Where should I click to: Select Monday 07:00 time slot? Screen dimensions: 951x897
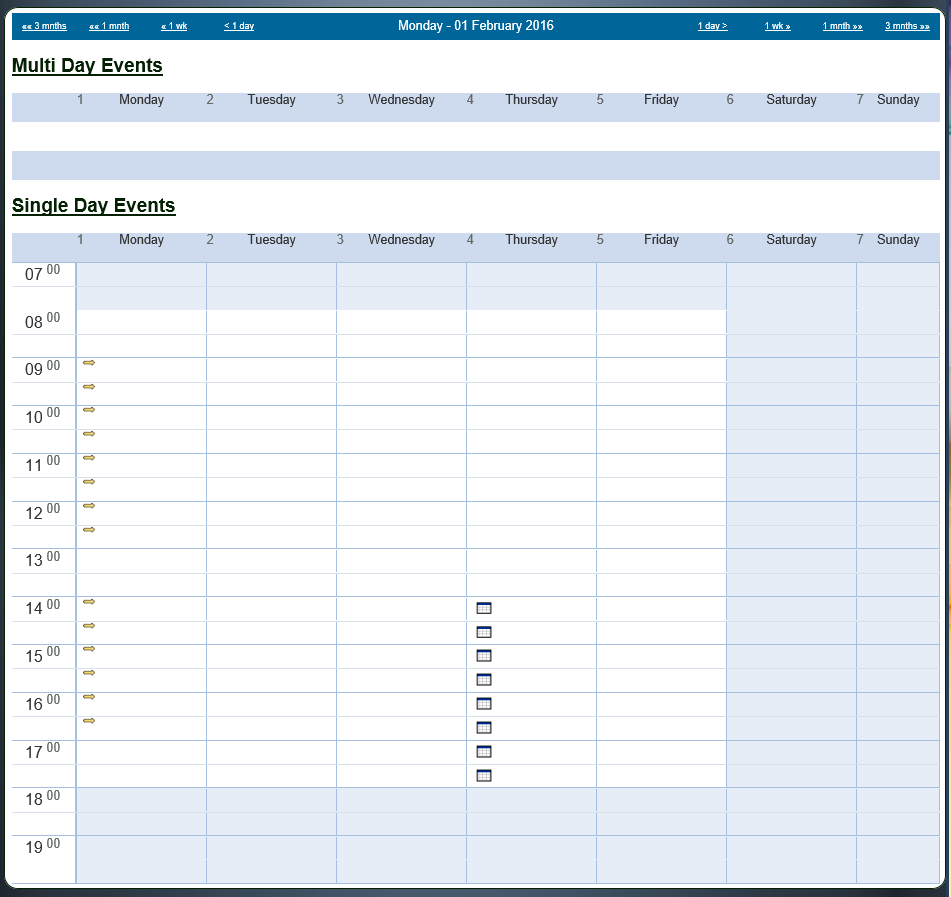[x=141, y=274]
